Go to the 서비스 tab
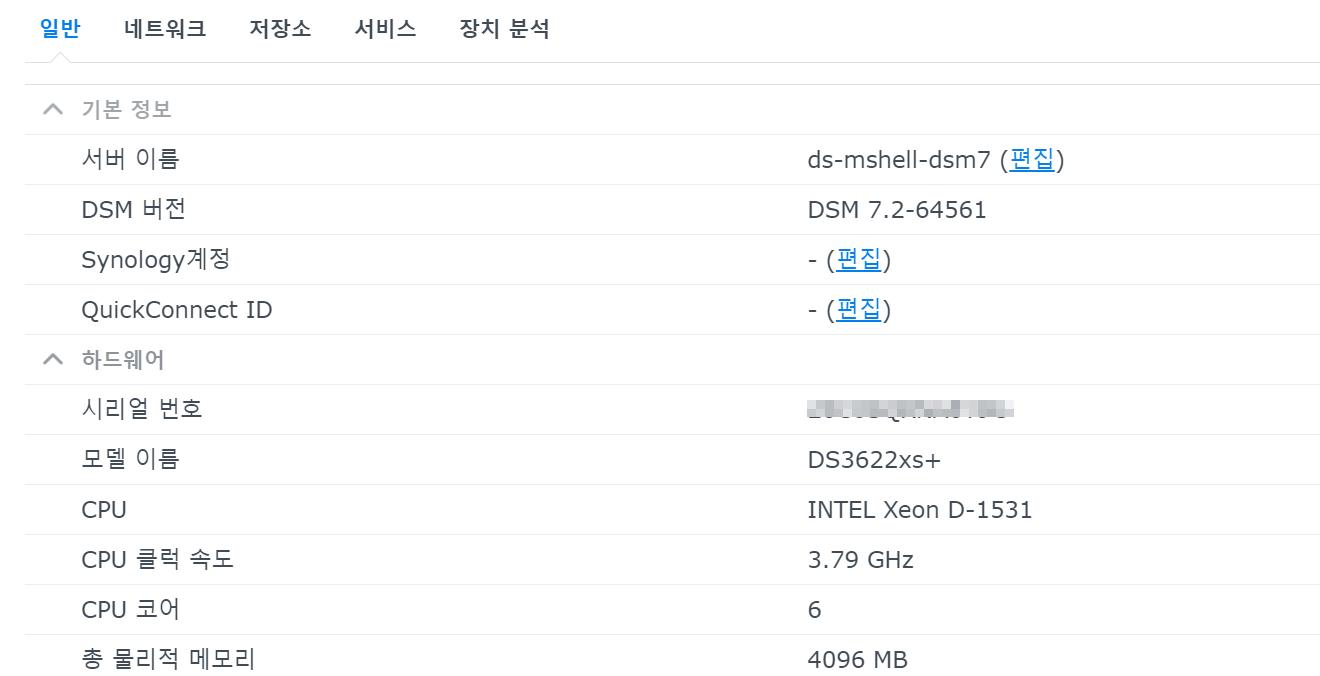This screenshot has height=676, width=1320. coord(385,29)
